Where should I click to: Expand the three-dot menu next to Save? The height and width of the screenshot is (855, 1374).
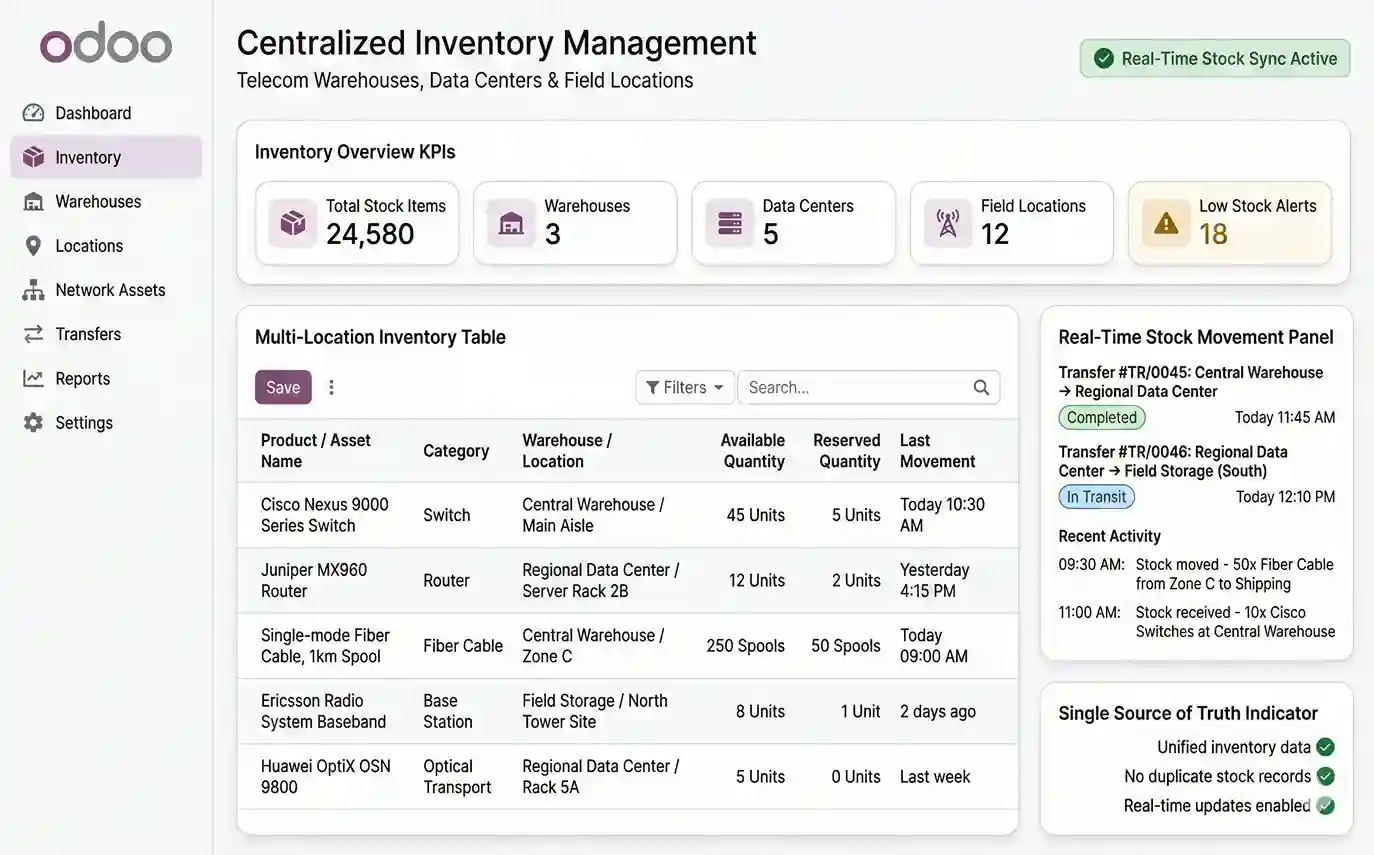331,386
